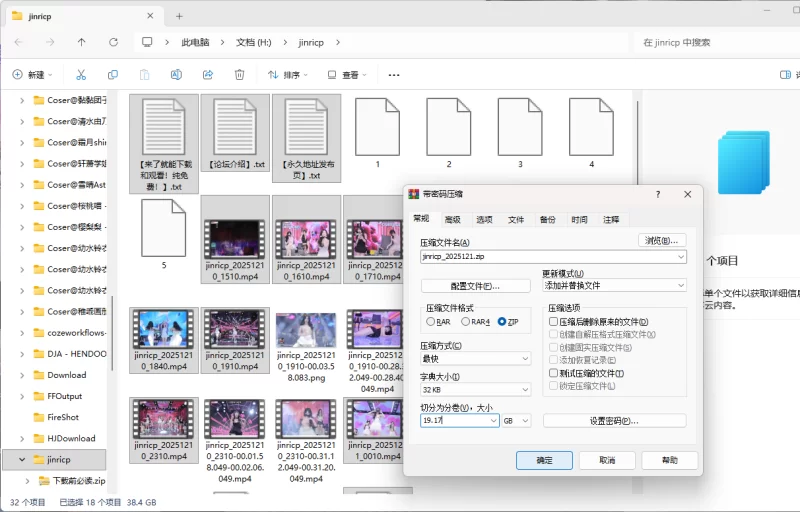Open the GB volume size unit dropdown
The height and width of the screenshot is (512, 800).
pos(517,421)
